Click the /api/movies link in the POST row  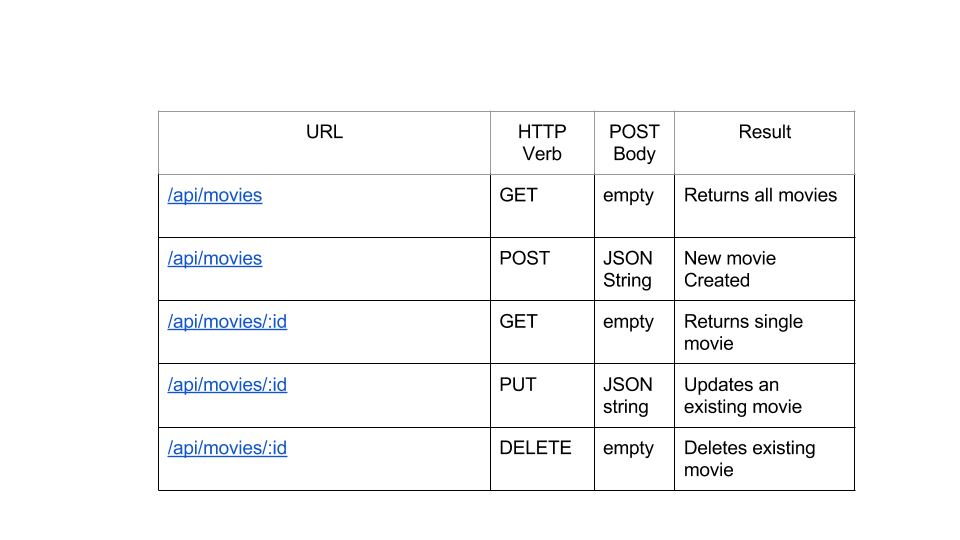(214, 259)
